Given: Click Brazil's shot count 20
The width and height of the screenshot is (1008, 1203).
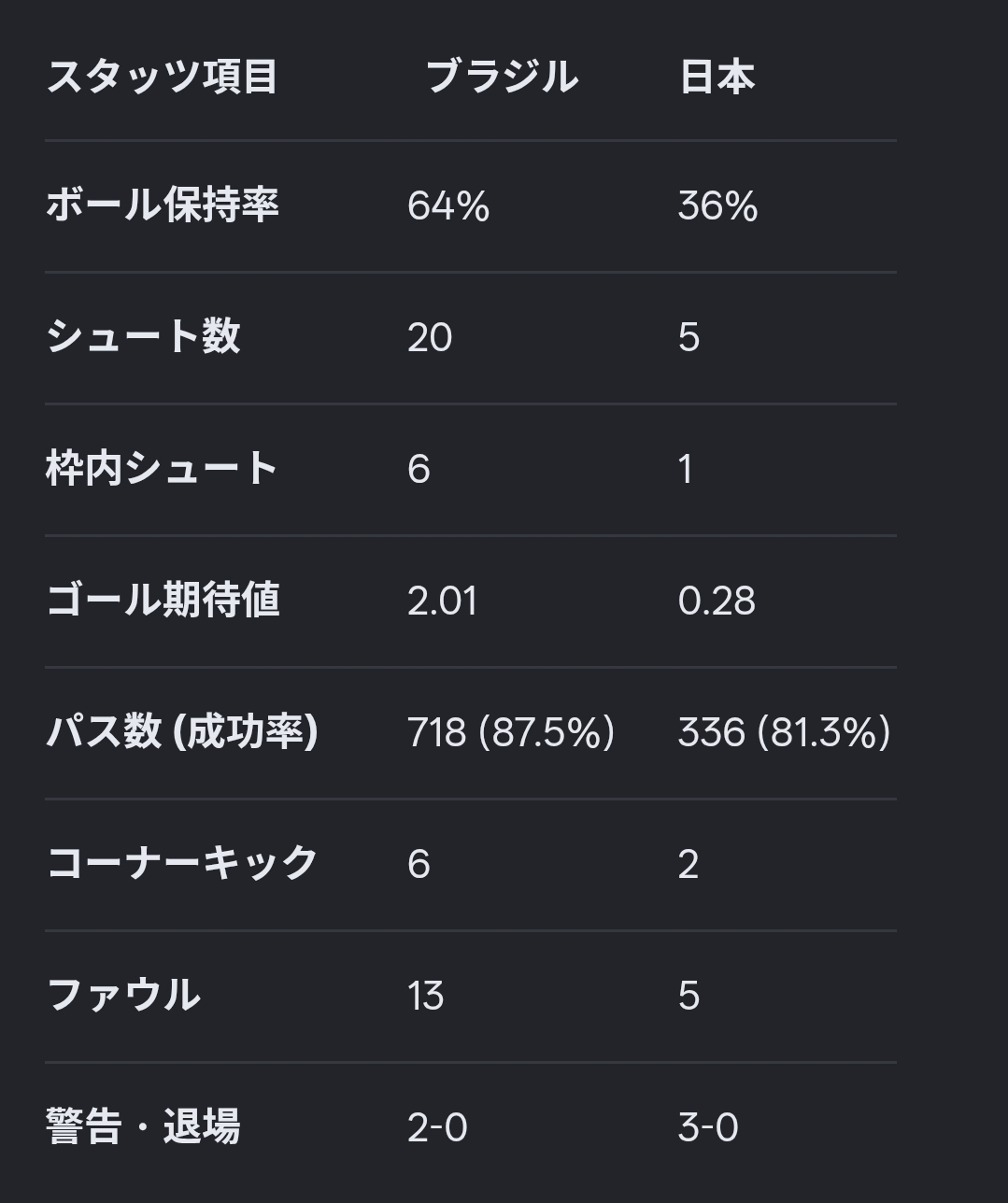Looking at the screenshot, I should coord(430,337).
